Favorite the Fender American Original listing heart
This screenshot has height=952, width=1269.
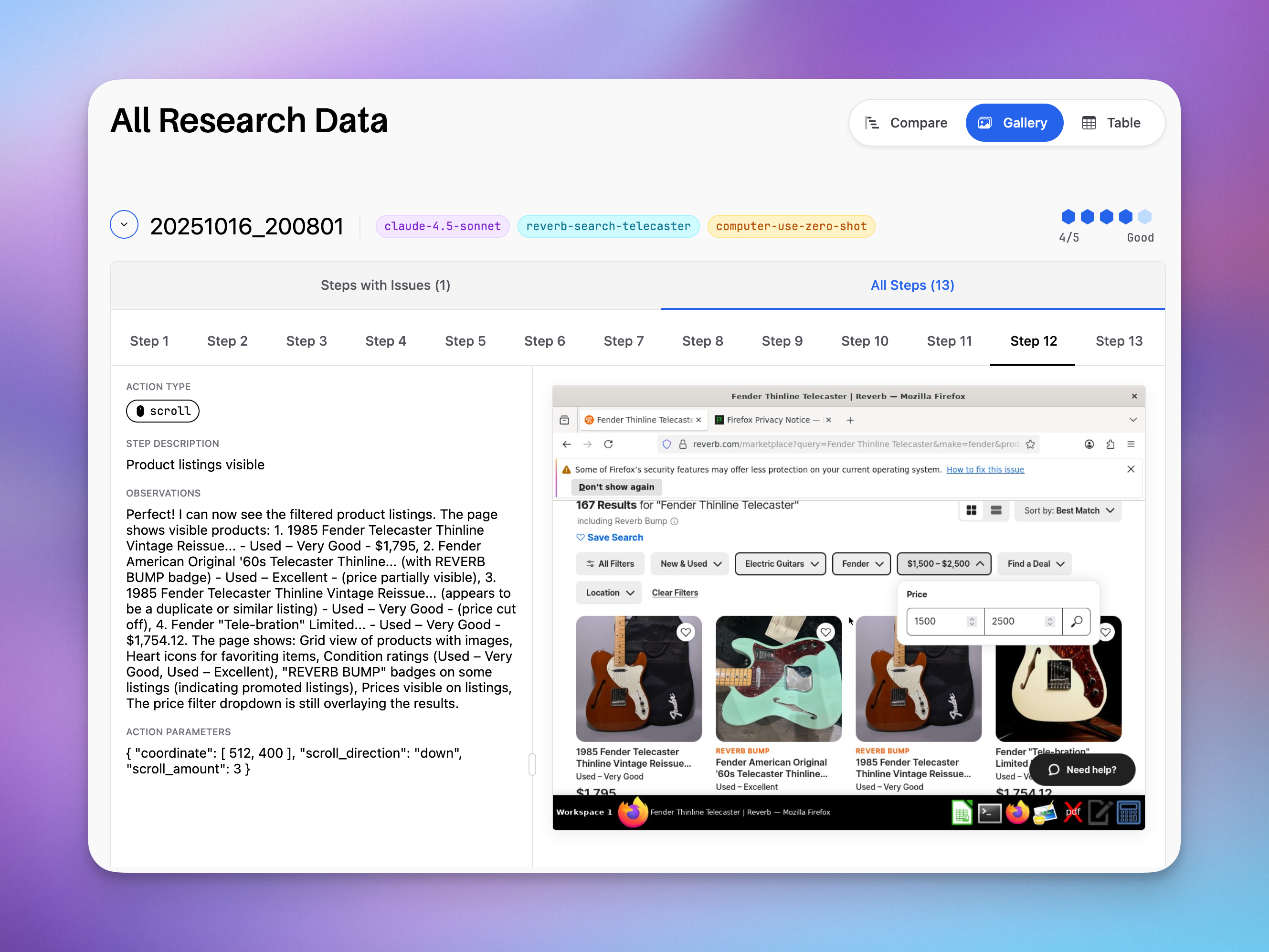click(x=825, y=633)
